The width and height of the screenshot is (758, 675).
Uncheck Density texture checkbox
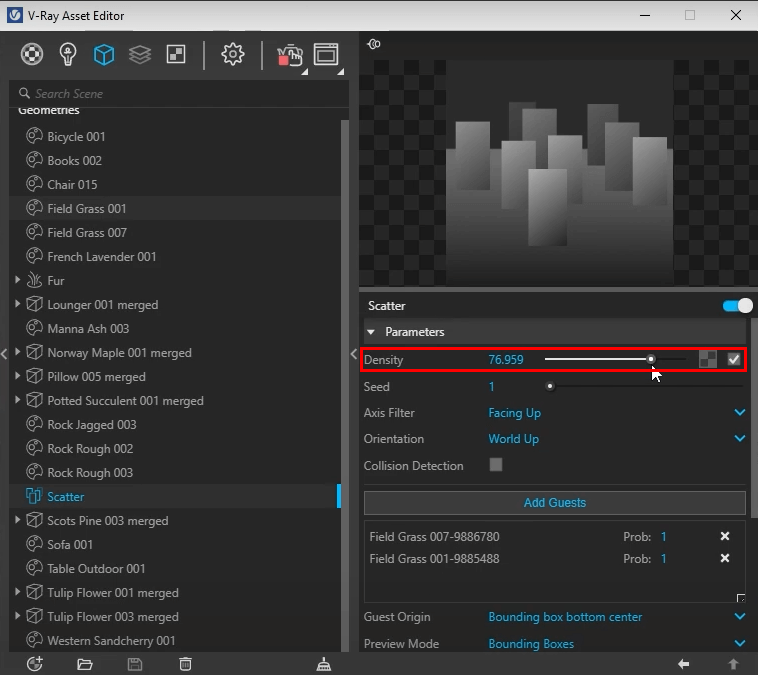[734, 359]
